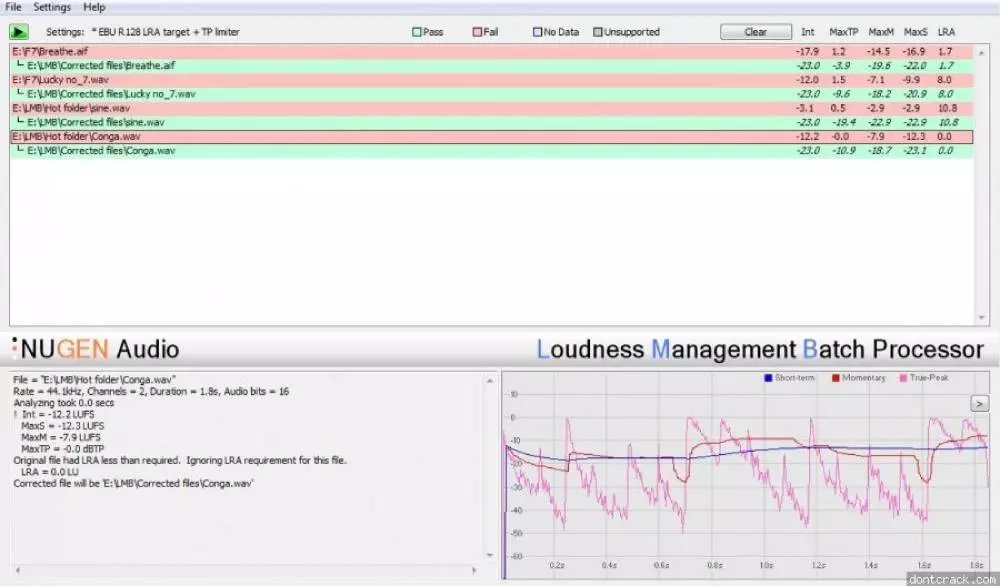Image resolution: width=1000 pixels, height=586 pixels.
Task: Click the MaxS column header
Action: coord(915,32)
